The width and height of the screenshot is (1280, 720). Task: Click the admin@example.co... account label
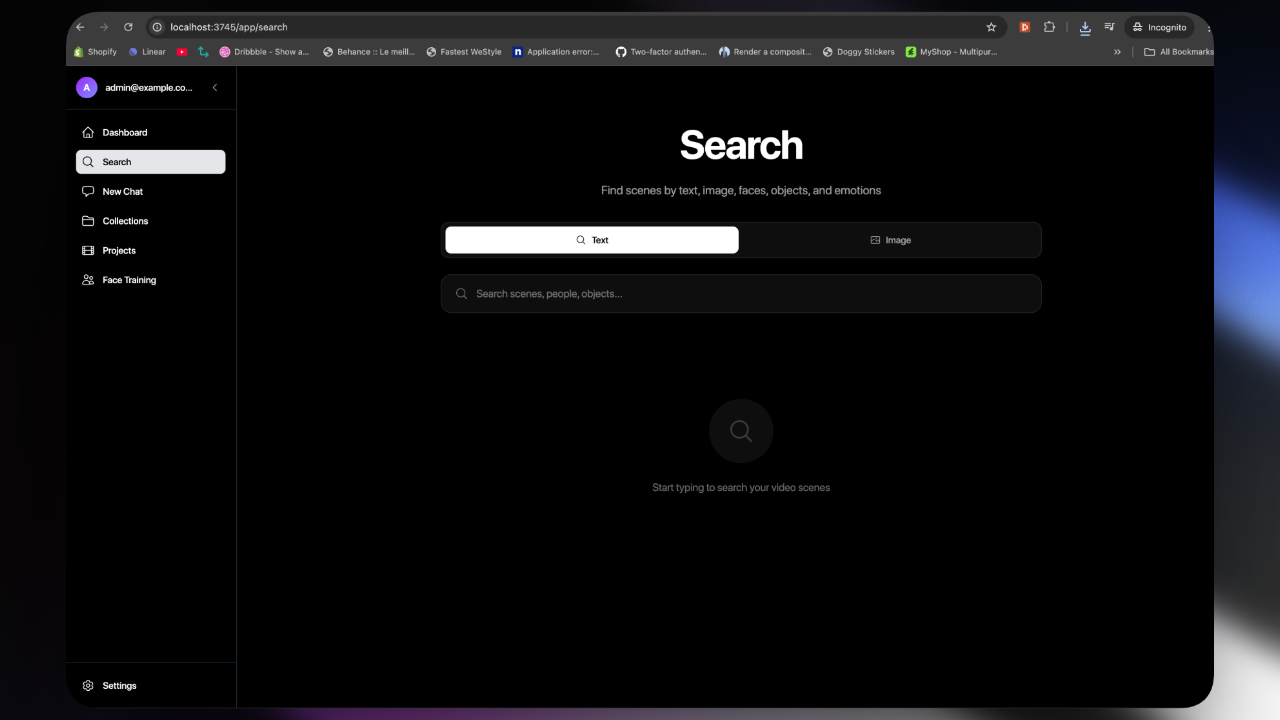click(149, 88)
